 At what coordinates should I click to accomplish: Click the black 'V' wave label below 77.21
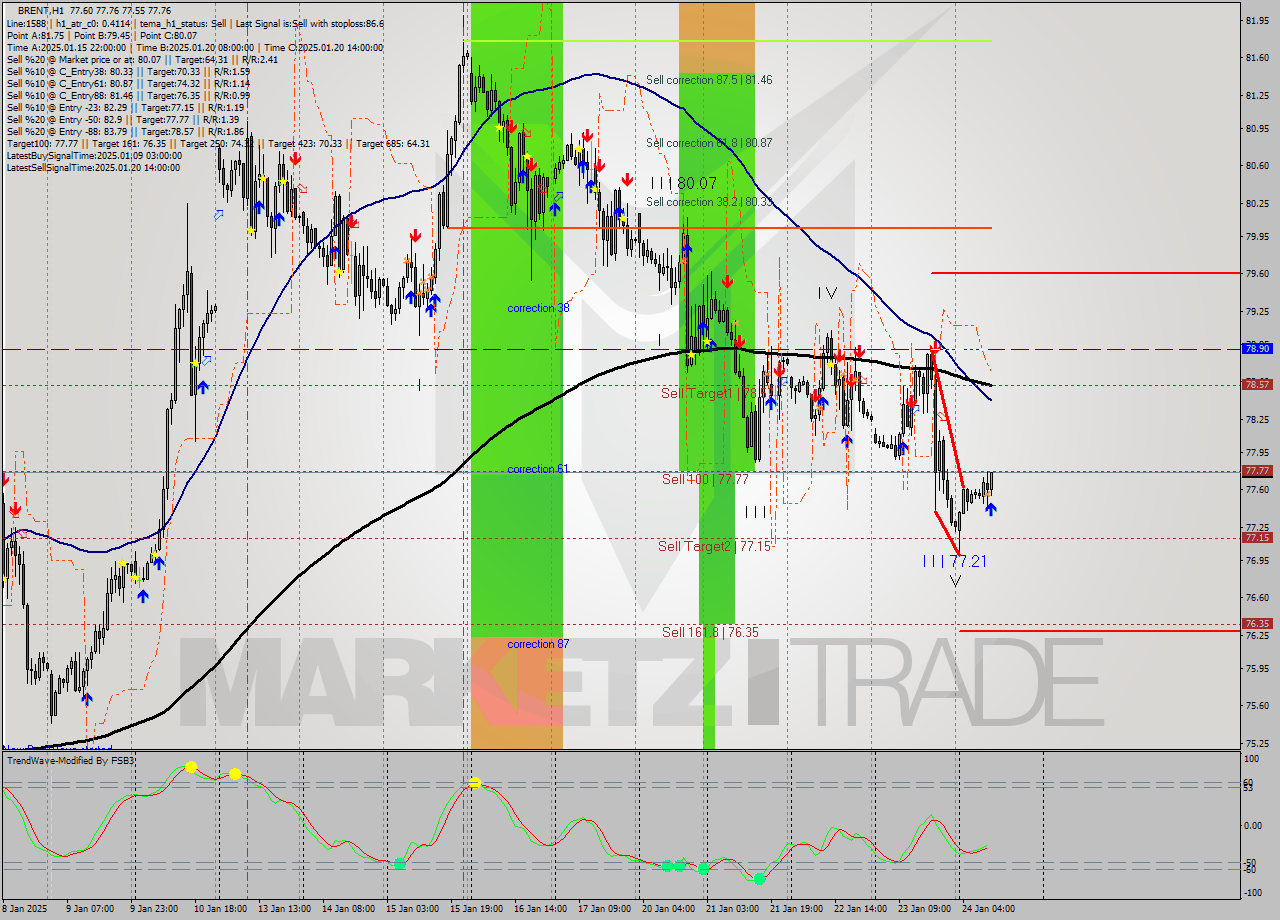(955, 580)
